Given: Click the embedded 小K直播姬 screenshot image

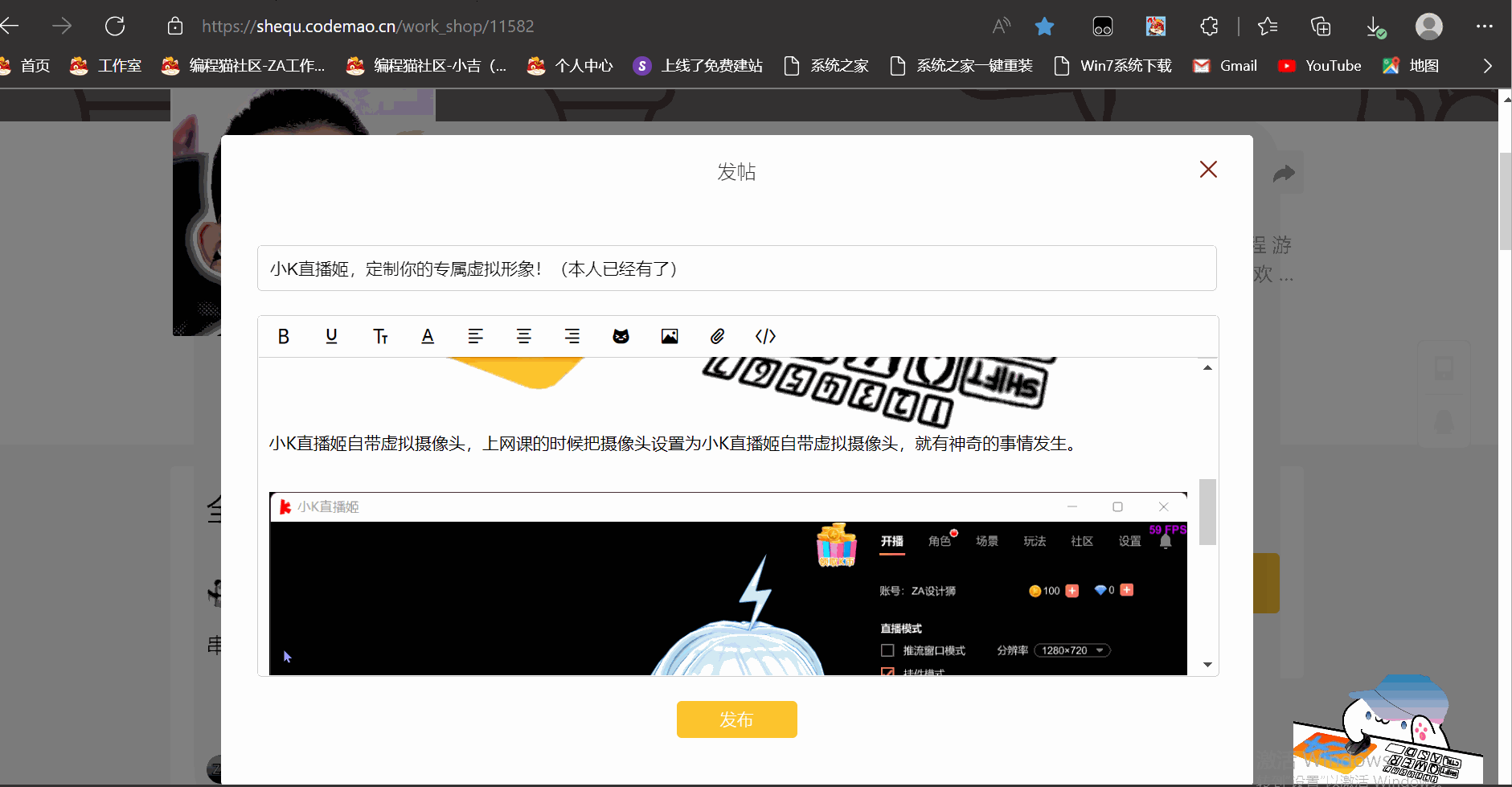Looking at the screenshot, I should pyautogui.click(x=728, y=584).
